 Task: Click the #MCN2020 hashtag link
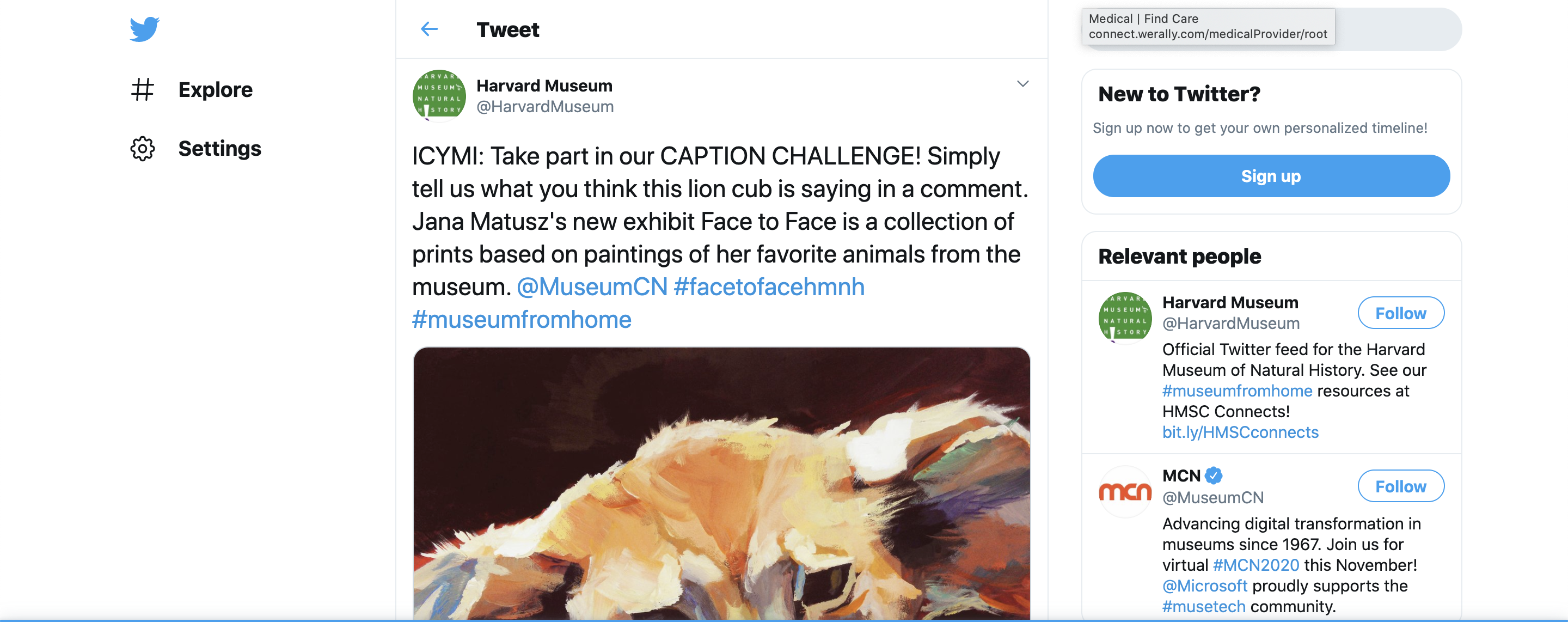pos(1255,565)
